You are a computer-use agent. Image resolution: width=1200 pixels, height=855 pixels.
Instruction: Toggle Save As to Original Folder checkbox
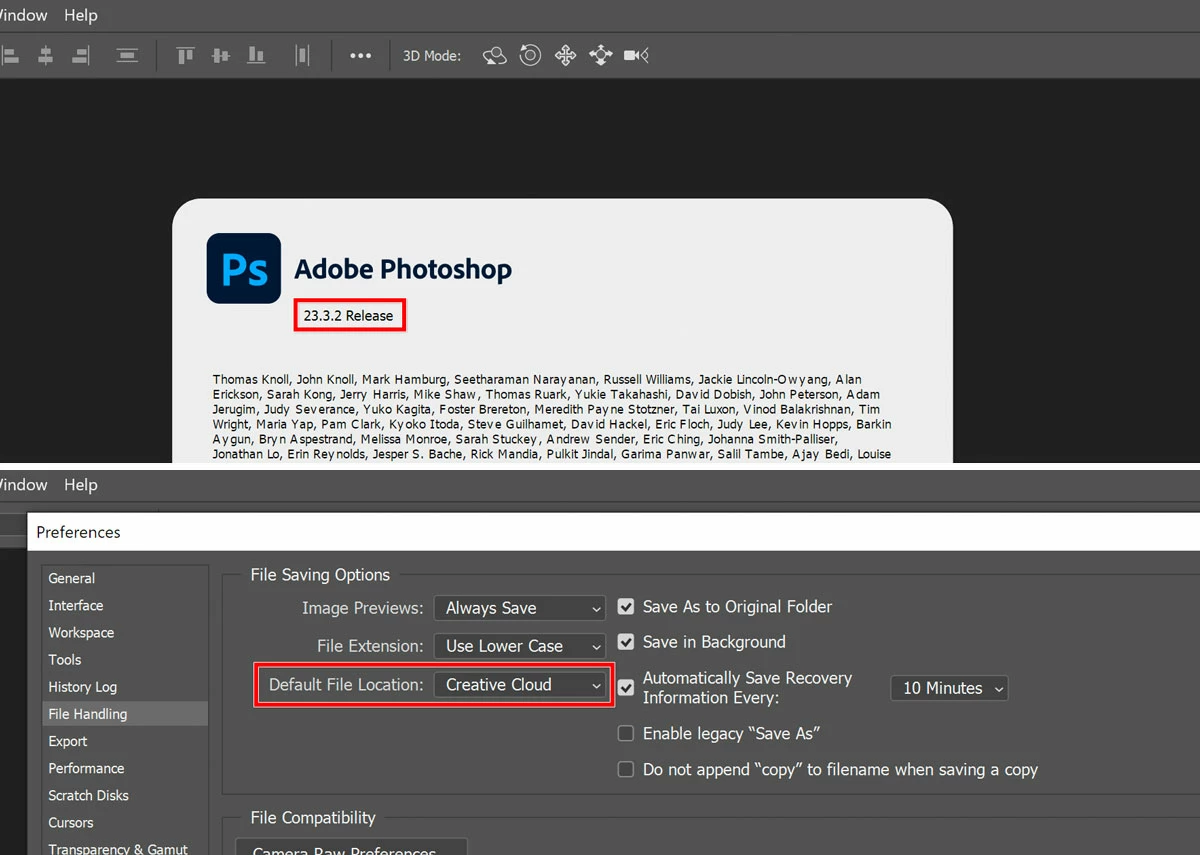[x=626, y=606]
